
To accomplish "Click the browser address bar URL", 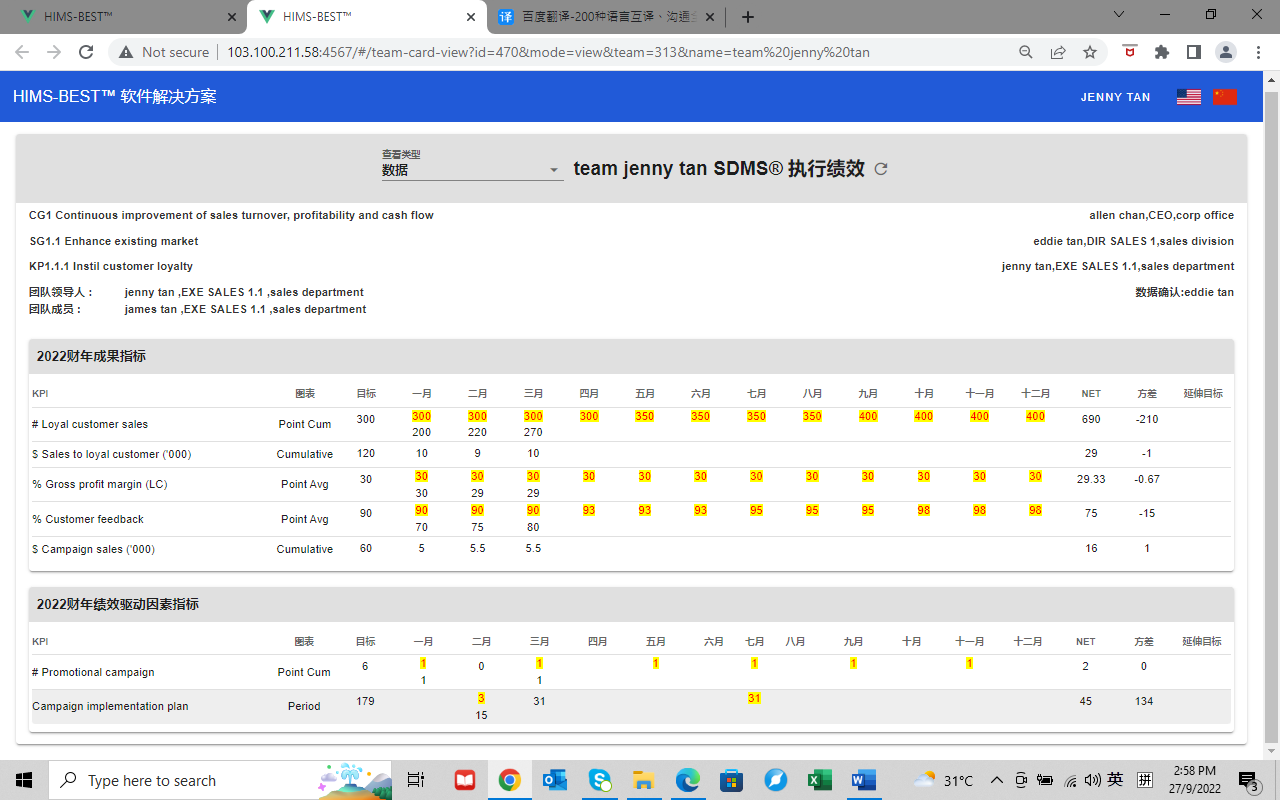I will pyautogui.click(x=548, y=52).
